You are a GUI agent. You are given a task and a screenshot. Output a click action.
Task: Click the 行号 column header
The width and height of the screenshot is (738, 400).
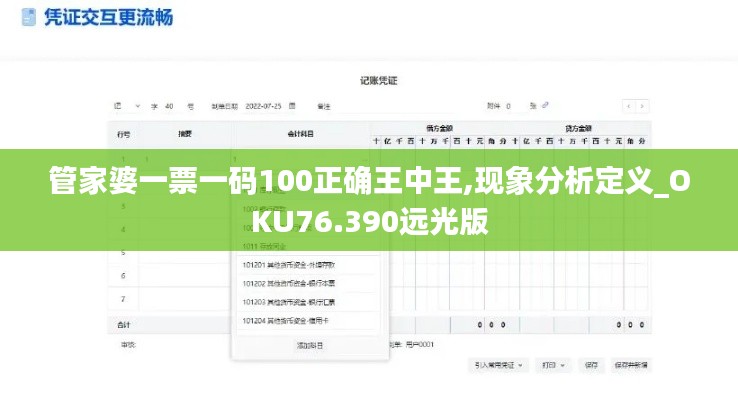pyautogui.click(x=124, y=134)
